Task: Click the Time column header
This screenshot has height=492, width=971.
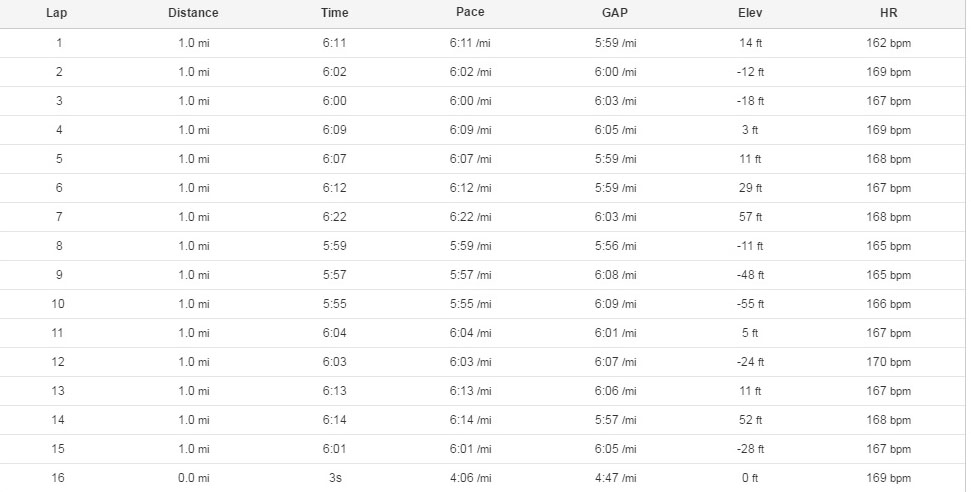Action: [x=334, y=13]
